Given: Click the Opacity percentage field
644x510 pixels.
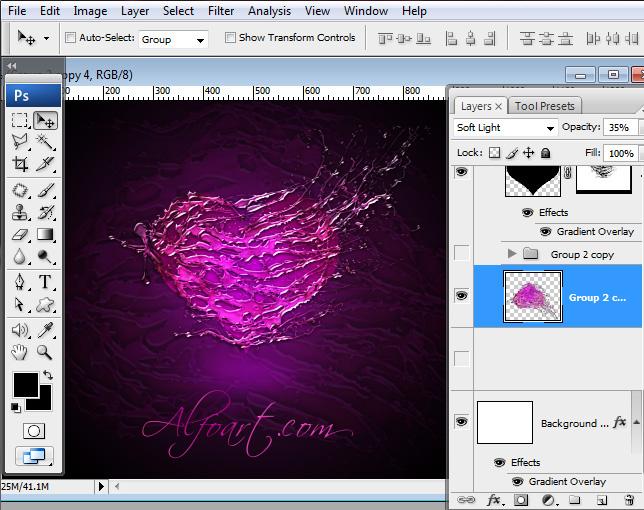Looking at the screenshot, I should pyautogui.click(x=618, y=128).
